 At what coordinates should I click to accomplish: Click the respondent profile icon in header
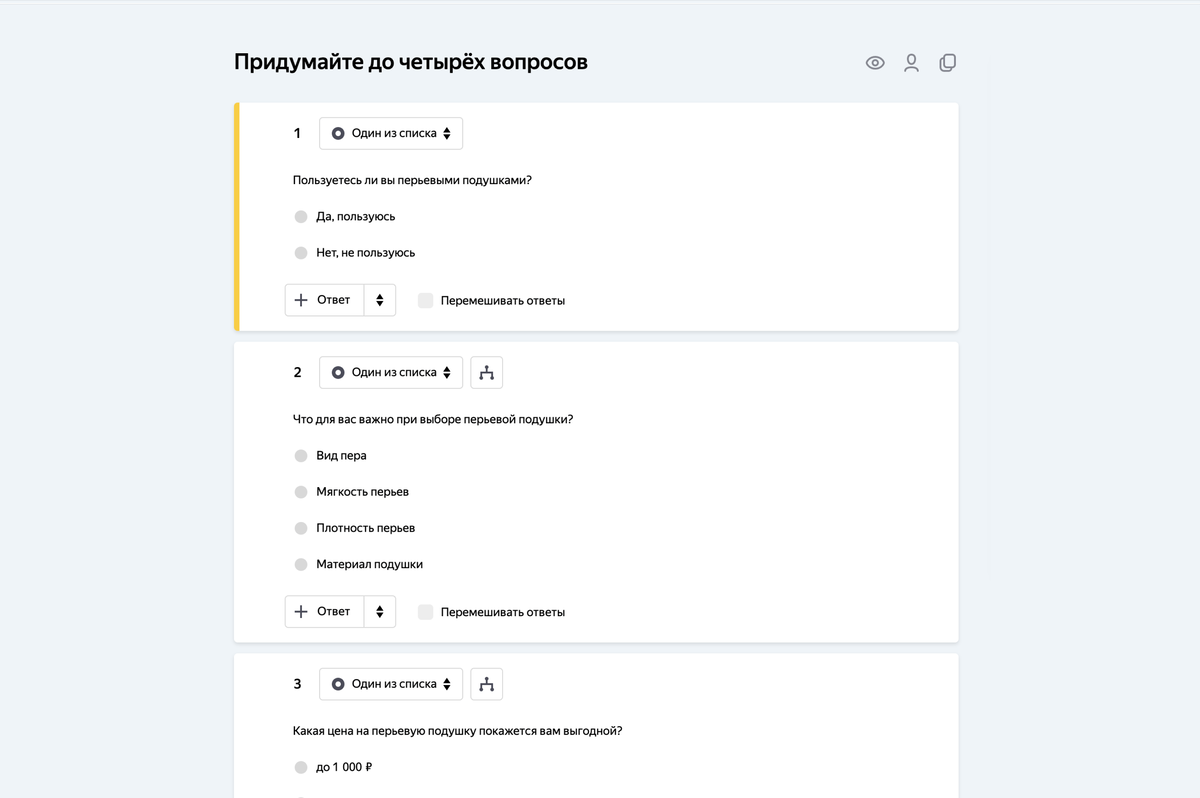click(x=911, y=62)
